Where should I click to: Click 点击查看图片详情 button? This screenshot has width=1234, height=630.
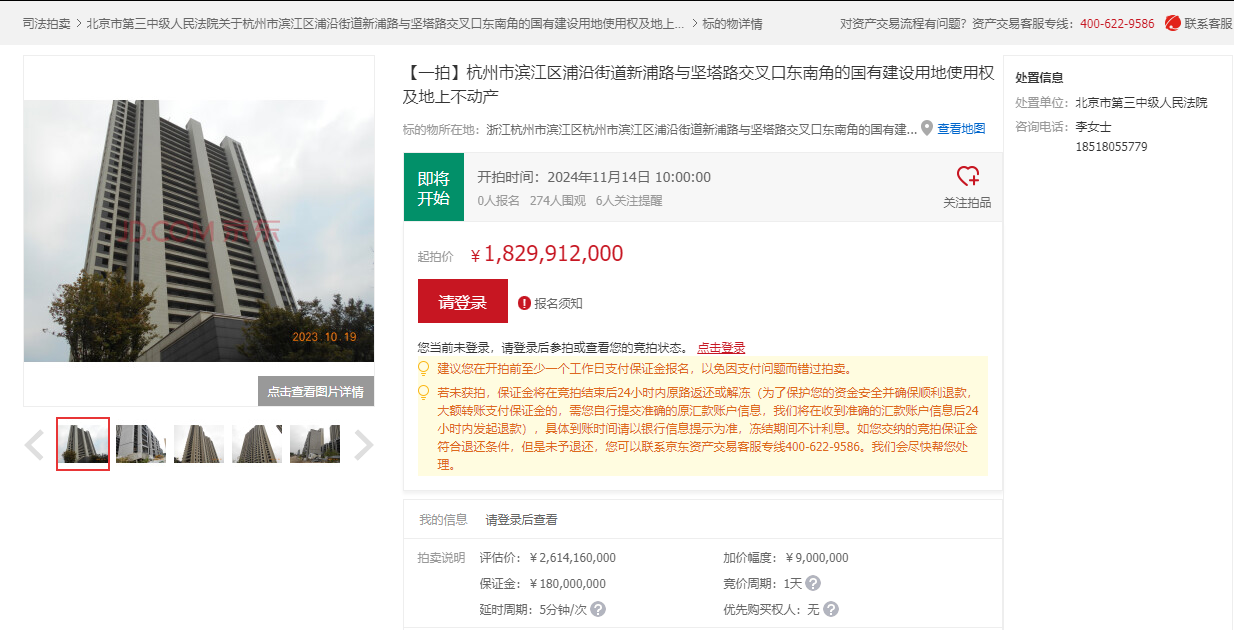tap(315, 391)
